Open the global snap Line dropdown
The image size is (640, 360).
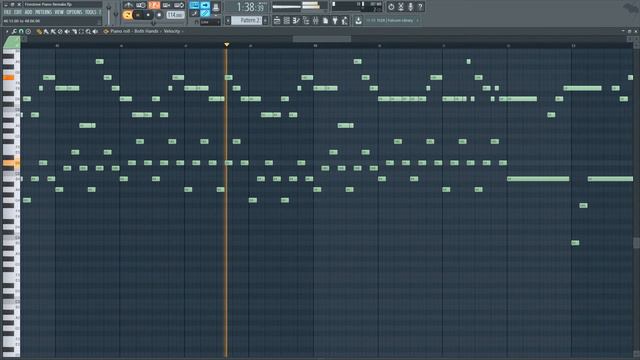[210, 22]
